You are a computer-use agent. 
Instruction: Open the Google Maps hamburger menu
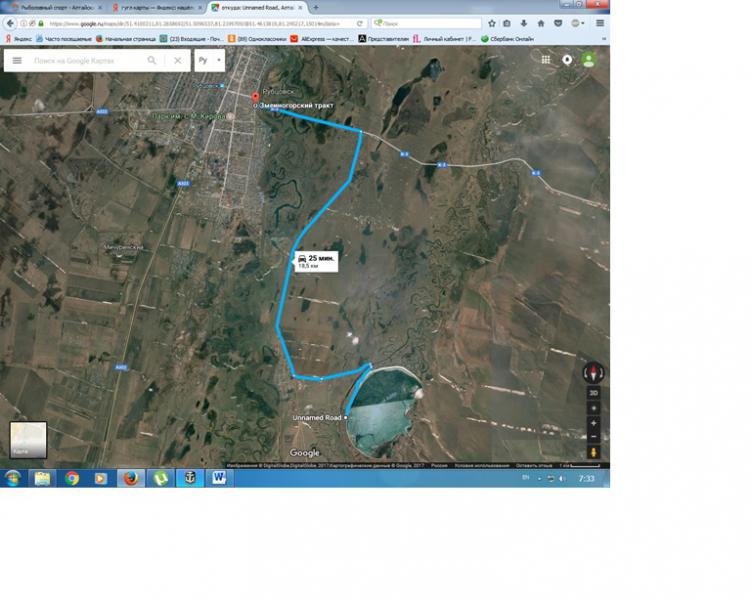(17, 60)
